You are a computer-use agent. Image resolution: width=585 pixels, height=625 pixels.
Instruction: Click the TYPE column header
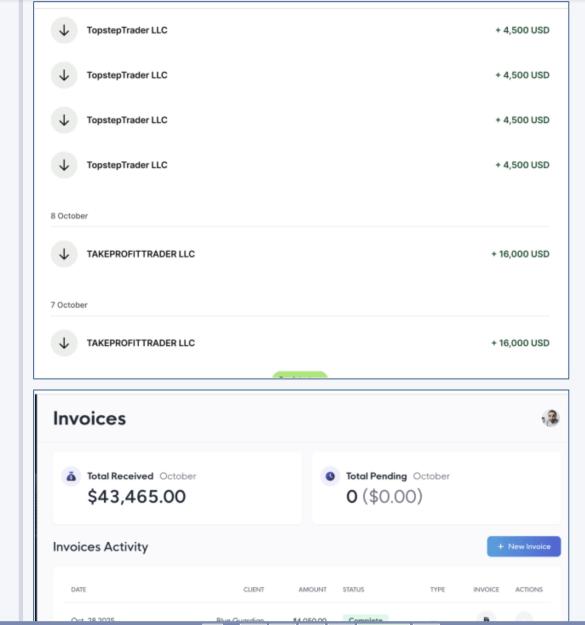[x=438, y=590]
